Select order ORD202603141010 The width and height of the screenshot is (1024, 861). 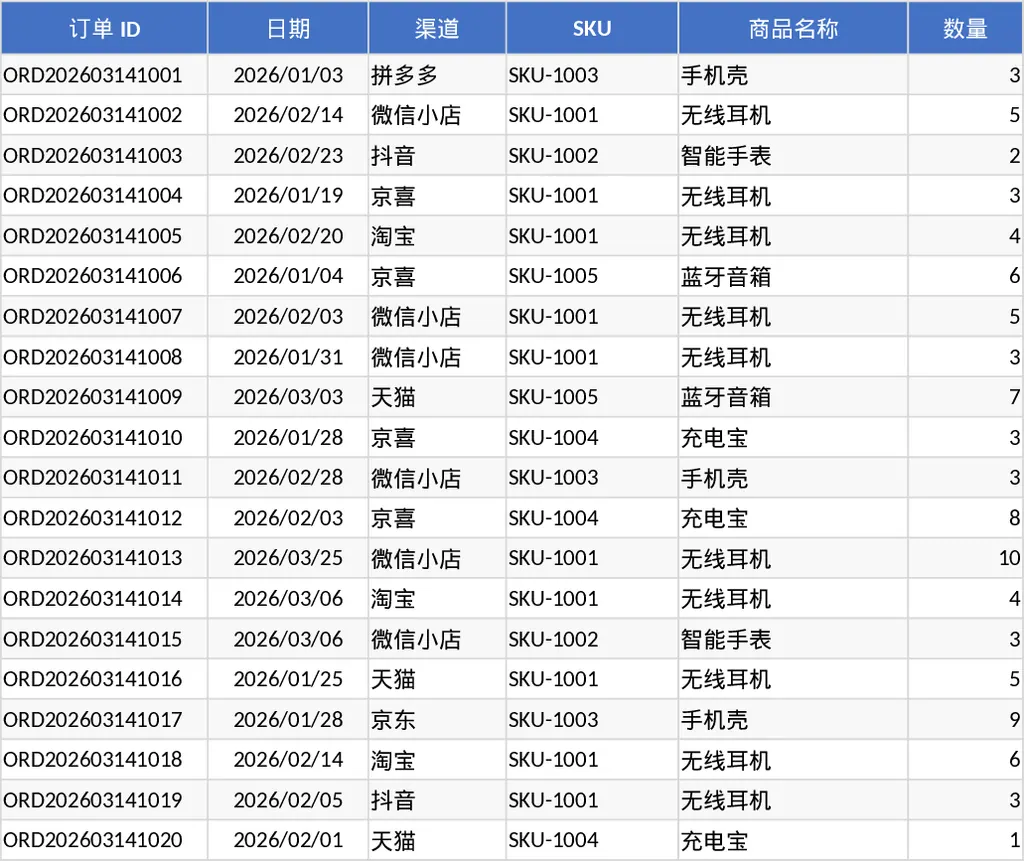point(104,437)
